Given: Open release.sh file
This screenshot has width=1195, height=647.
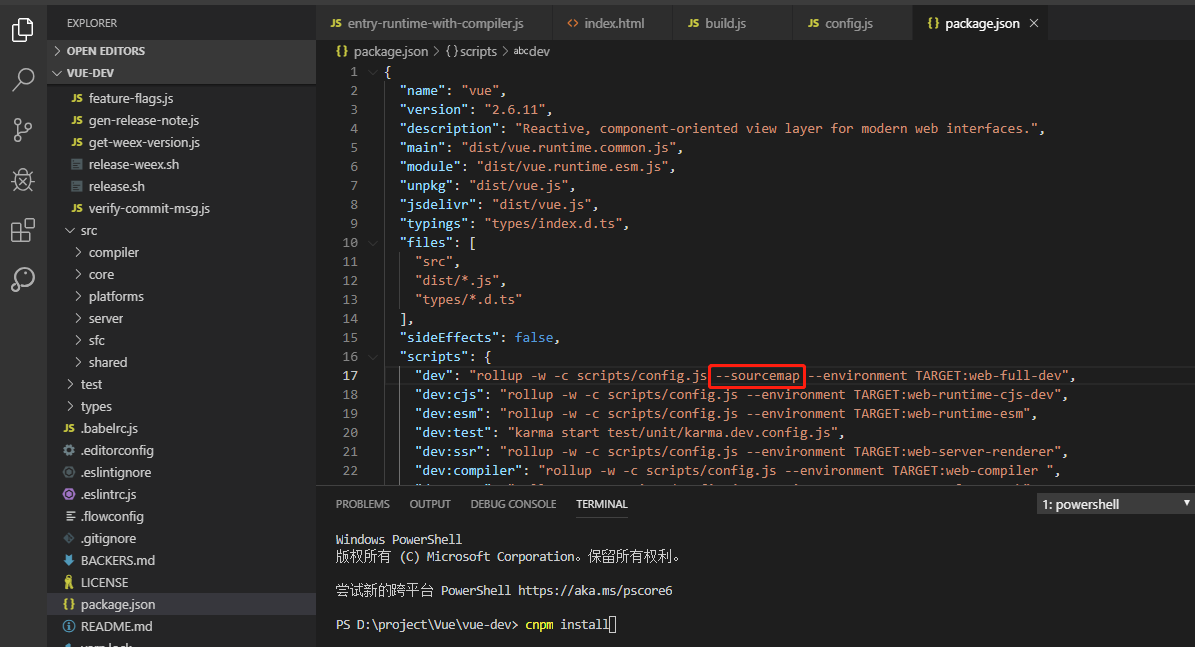Looking at the screenshot, I should coord(117,187).
